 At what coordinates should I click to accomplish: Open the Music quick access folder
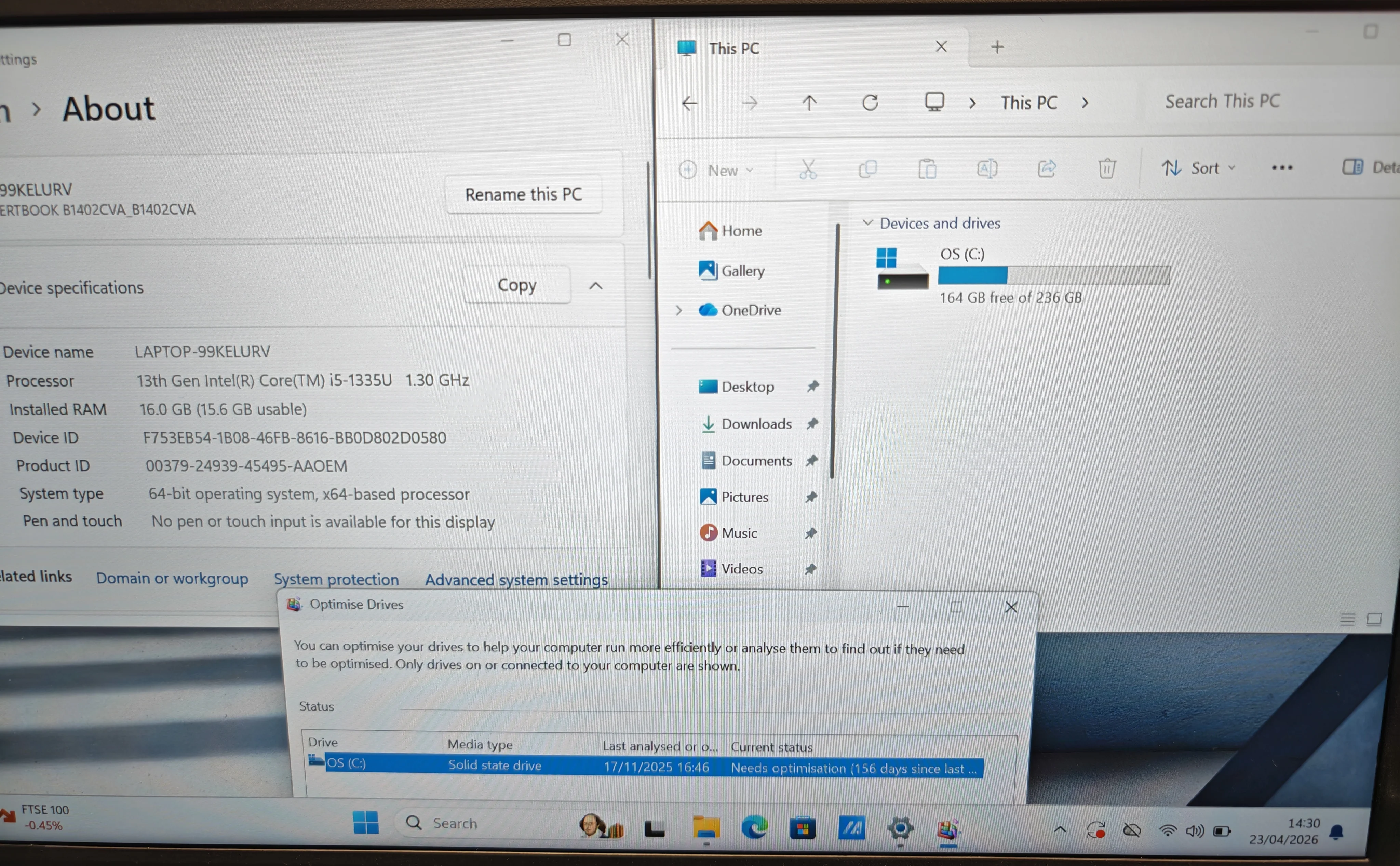(729, 533)
